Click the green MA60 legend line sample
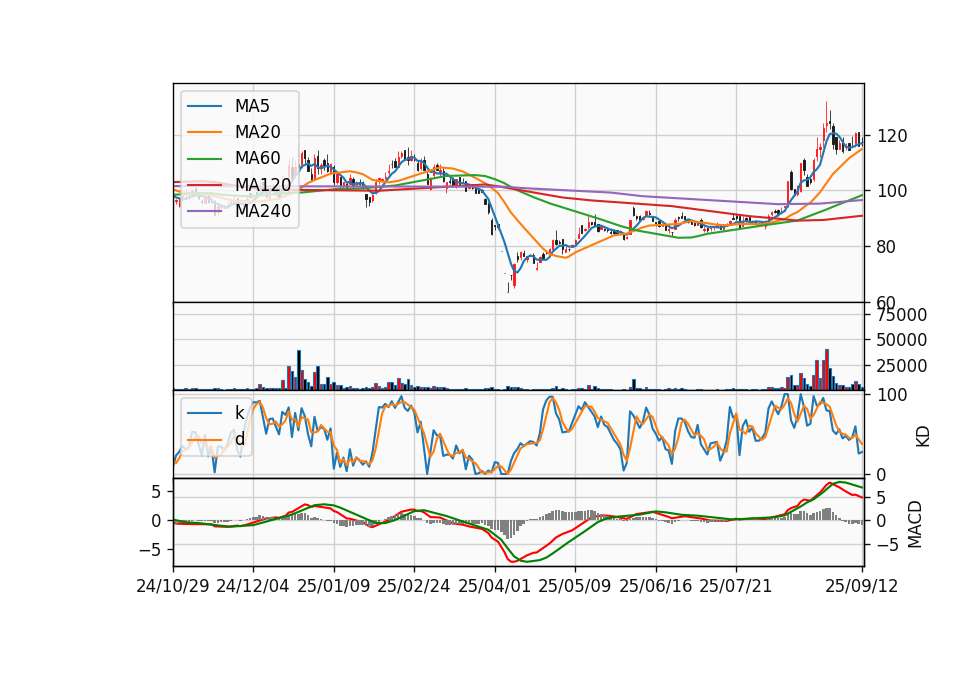960x690 pixels. (204, 159)
